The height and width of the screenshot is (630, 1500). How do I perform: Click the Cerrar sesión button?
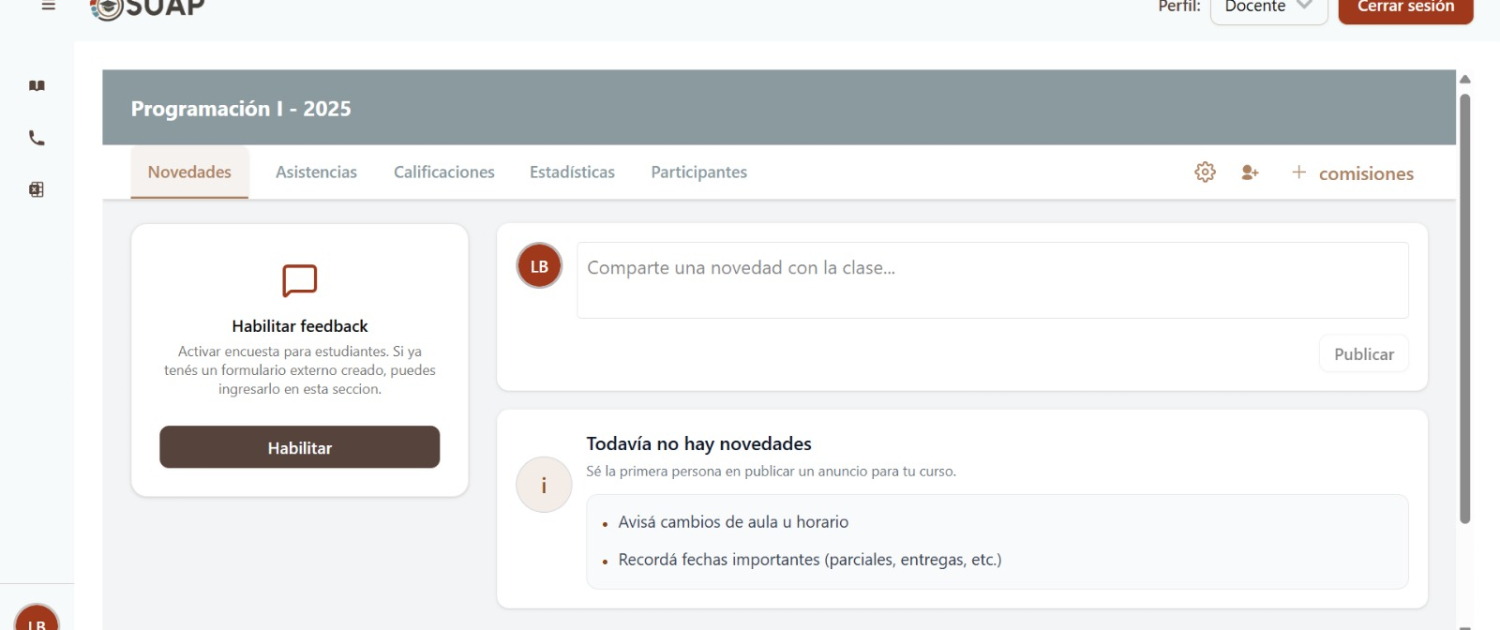pos(1405,8)
